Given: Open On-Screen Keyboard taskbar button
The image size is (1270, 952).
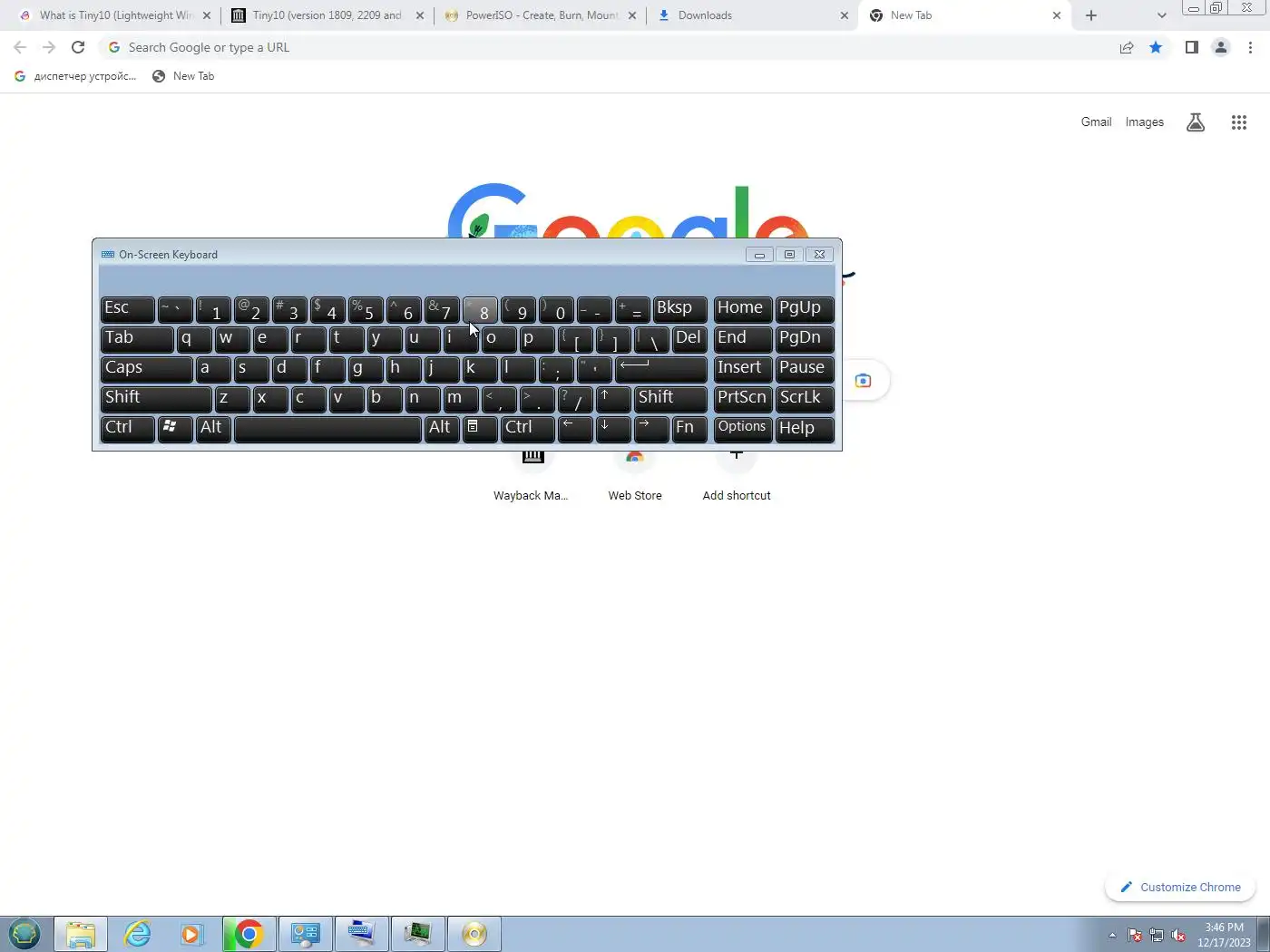Looking at the screenshot, I should click(361, 934).
